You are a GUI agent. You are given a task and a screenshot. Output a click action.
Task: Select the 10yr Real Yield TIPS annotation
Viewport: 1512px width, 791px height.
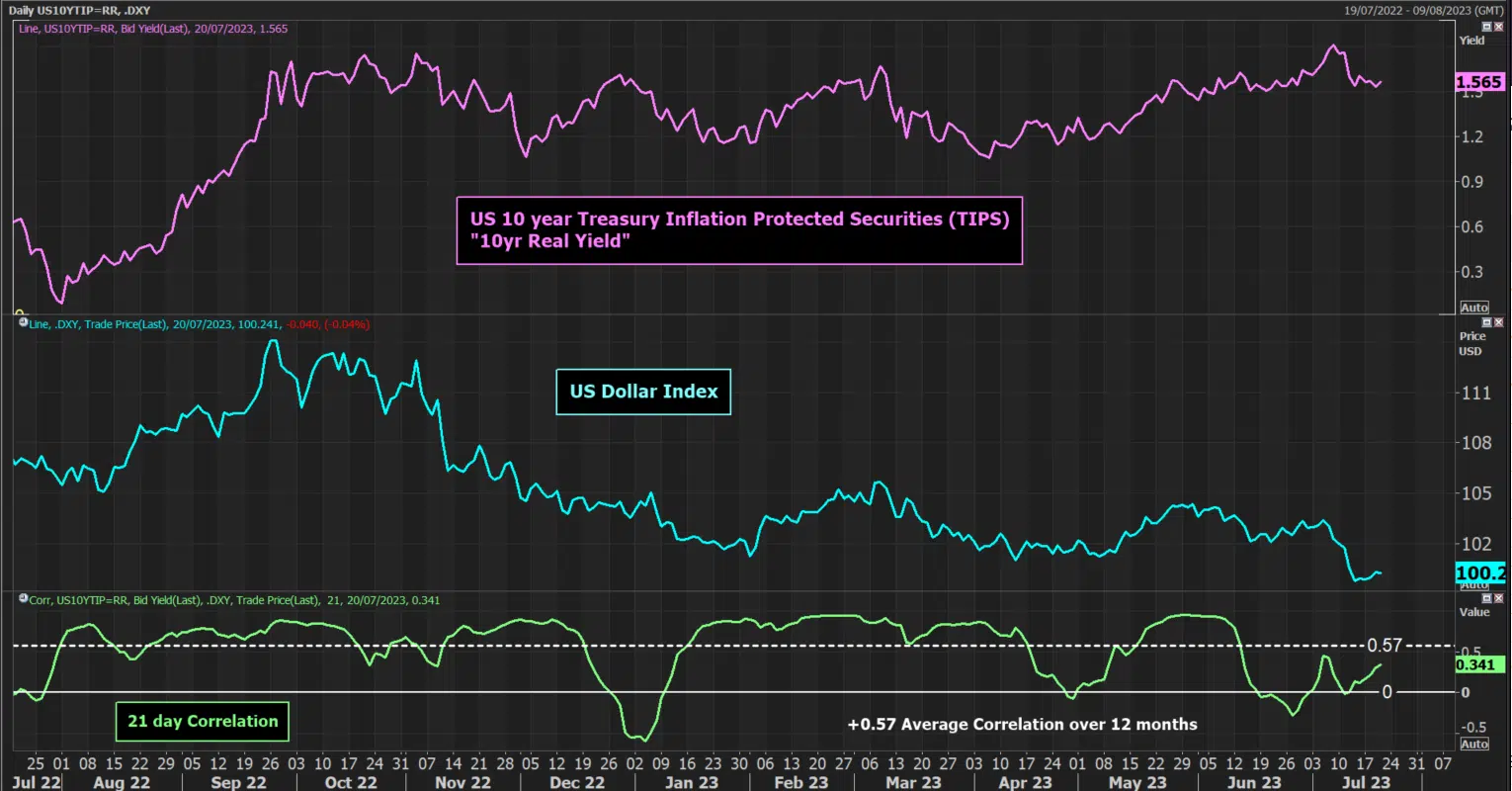[739, 230]
